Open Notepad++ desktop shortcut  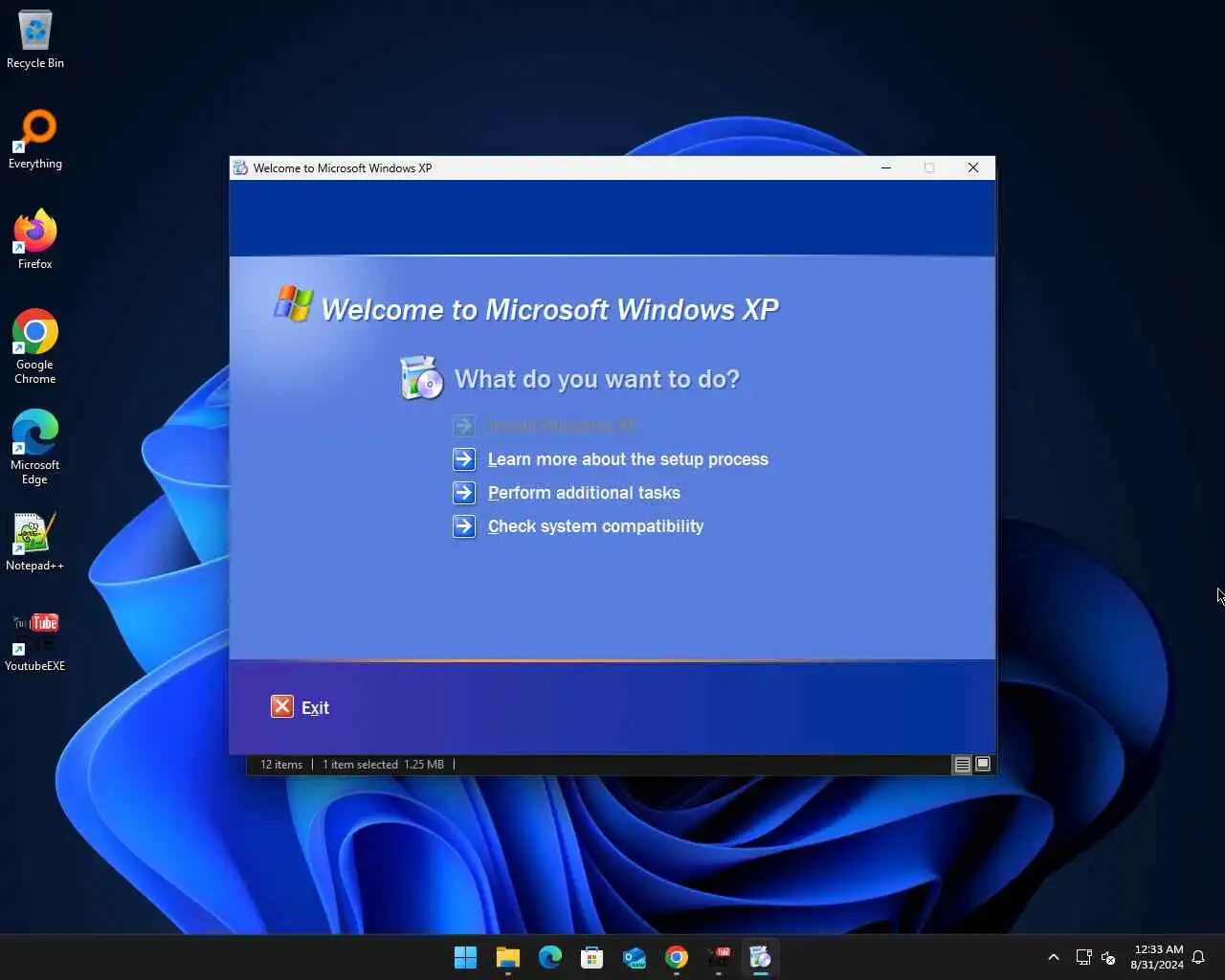(x=35, y=543)
